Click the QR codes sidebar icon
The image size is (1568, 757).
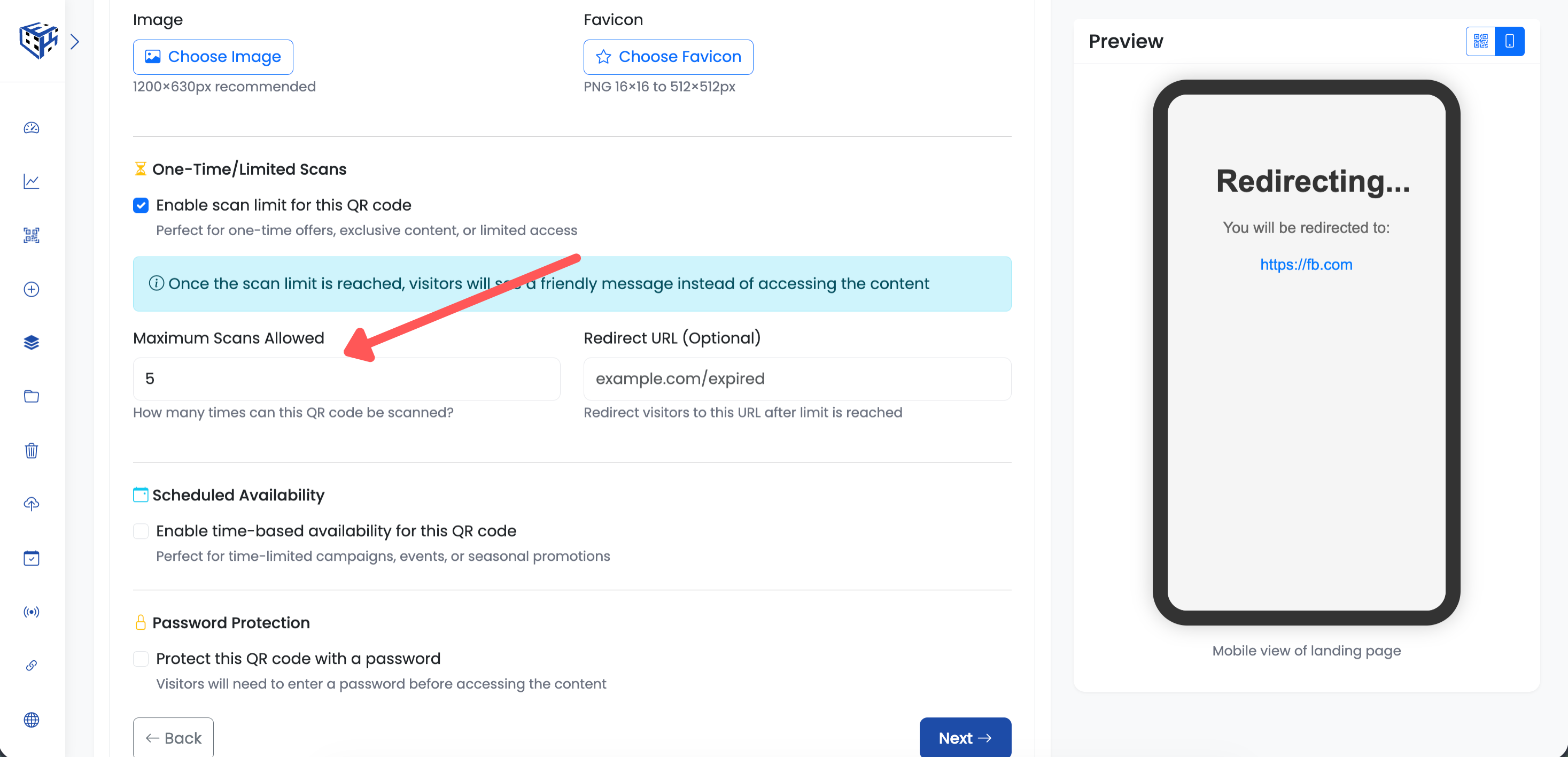(x=32, y=236)
